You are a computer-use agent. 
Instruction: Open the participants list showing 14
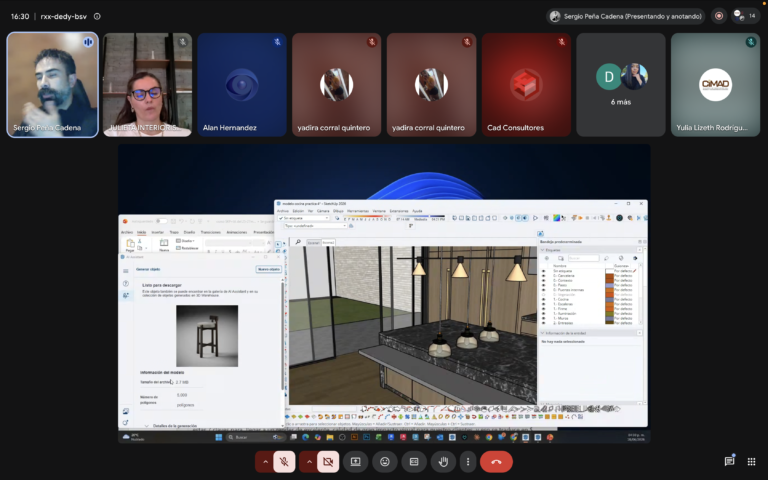coord(746,16)
